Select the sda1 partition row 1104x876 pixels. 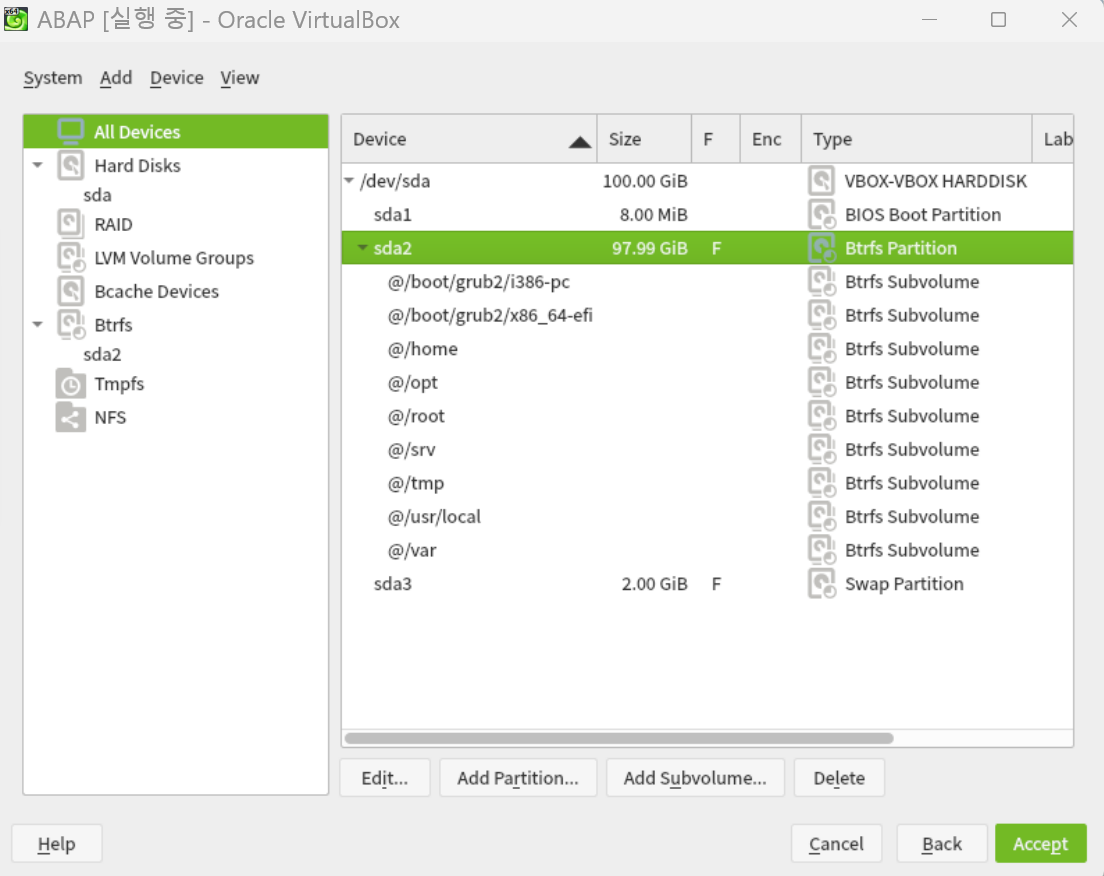coord(707,214)
